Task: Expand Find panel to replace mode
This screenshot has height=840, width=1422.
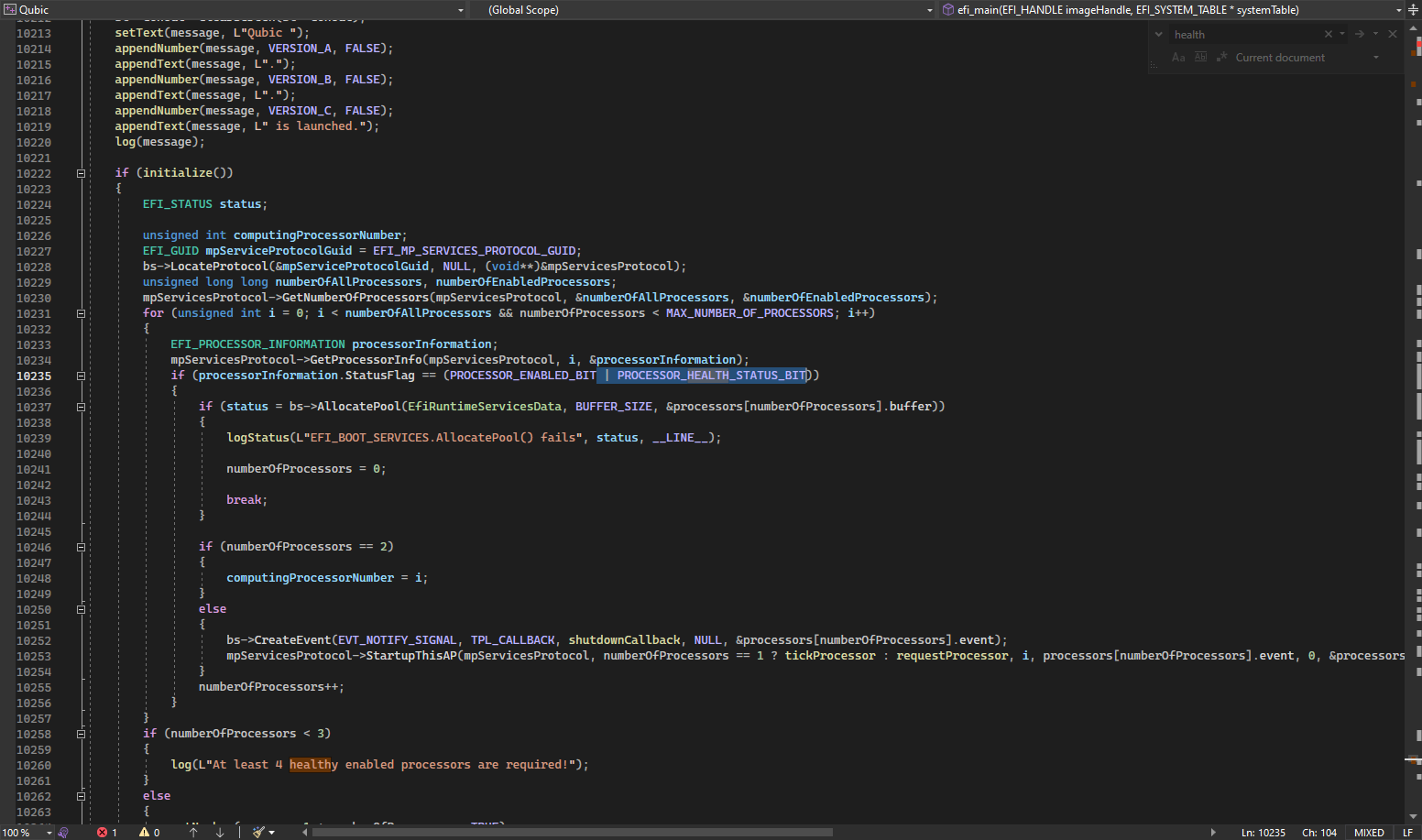Action: point(1159,35)
